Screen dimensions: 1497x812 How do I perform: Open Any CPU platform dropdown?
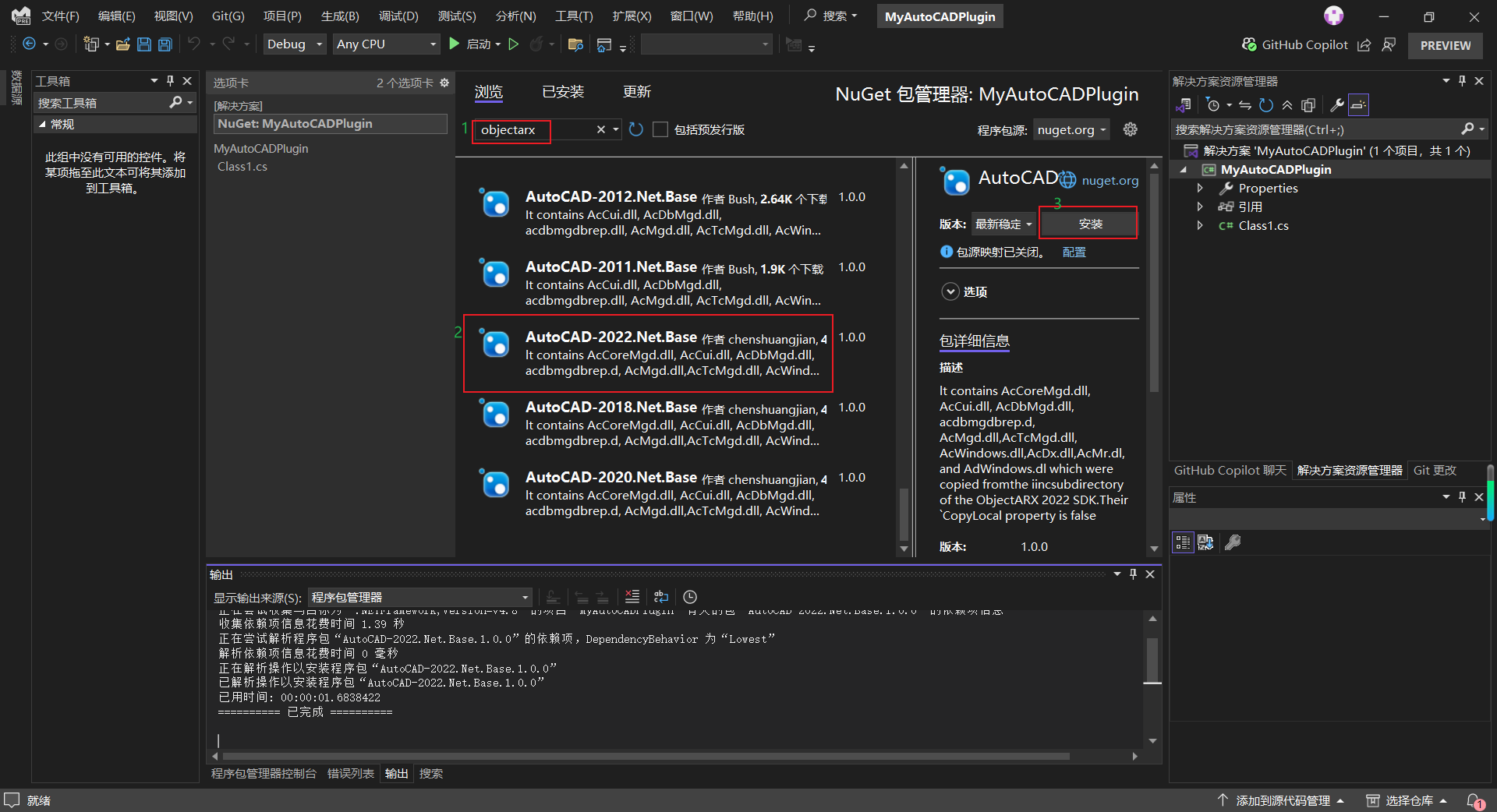(x=387, y=44)
